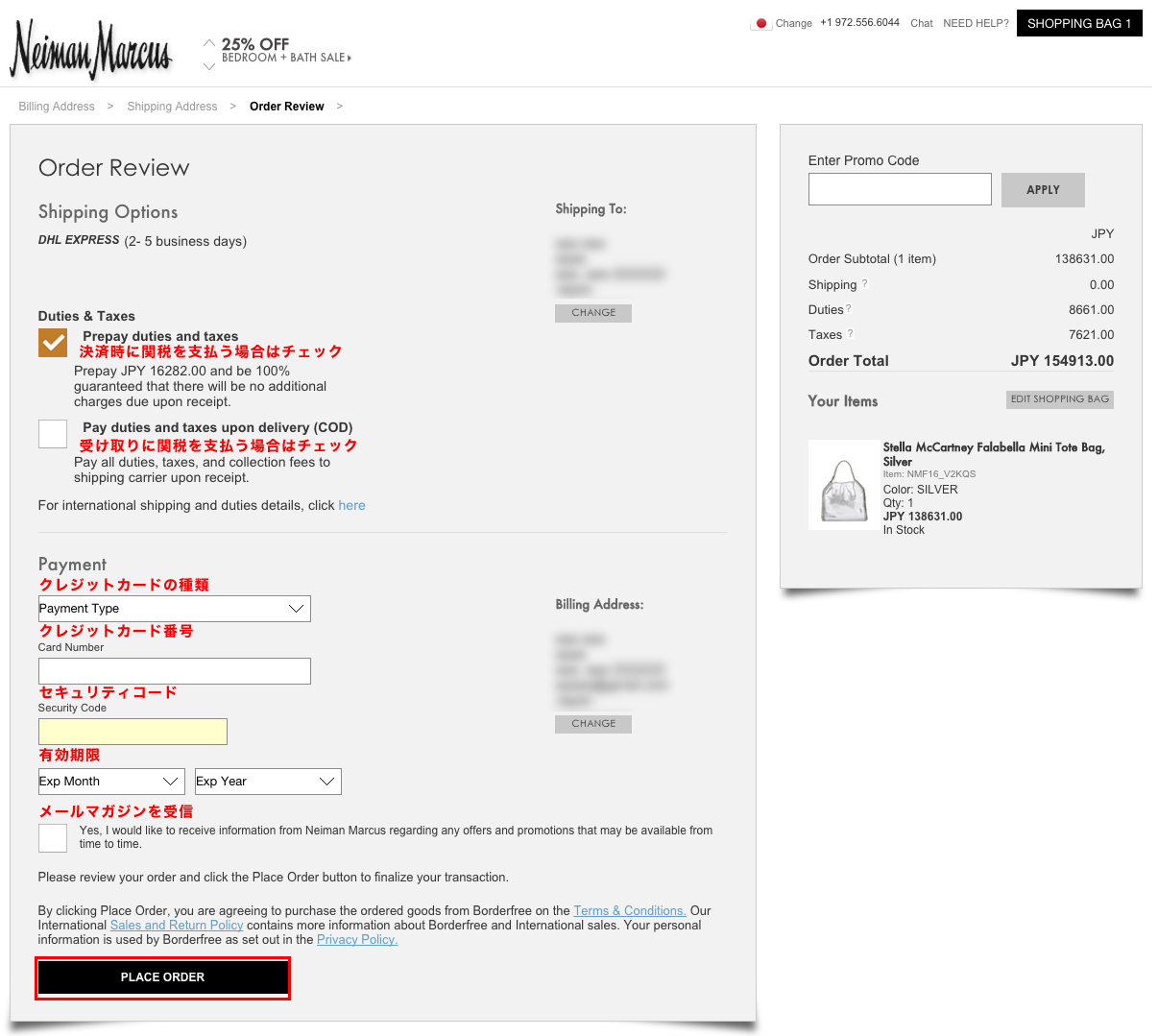Click the phone number +1 972.556.6044
This screenshot has width=1158, height=1036.
coord(859,22)
